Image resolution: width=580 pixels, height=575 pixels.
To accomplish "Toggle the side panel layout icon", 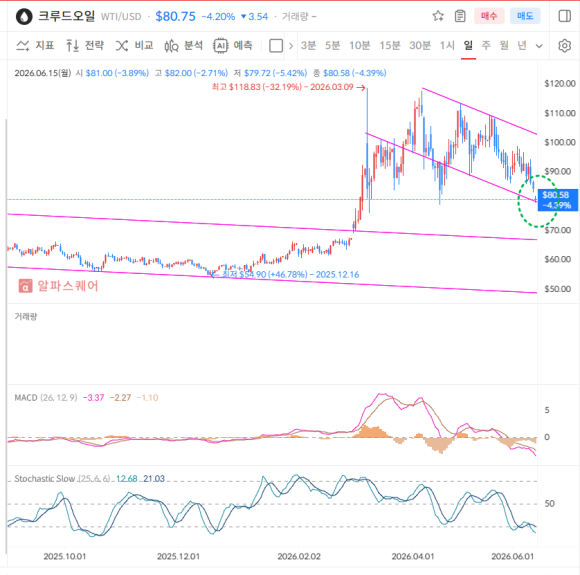I will click(564, 16).
